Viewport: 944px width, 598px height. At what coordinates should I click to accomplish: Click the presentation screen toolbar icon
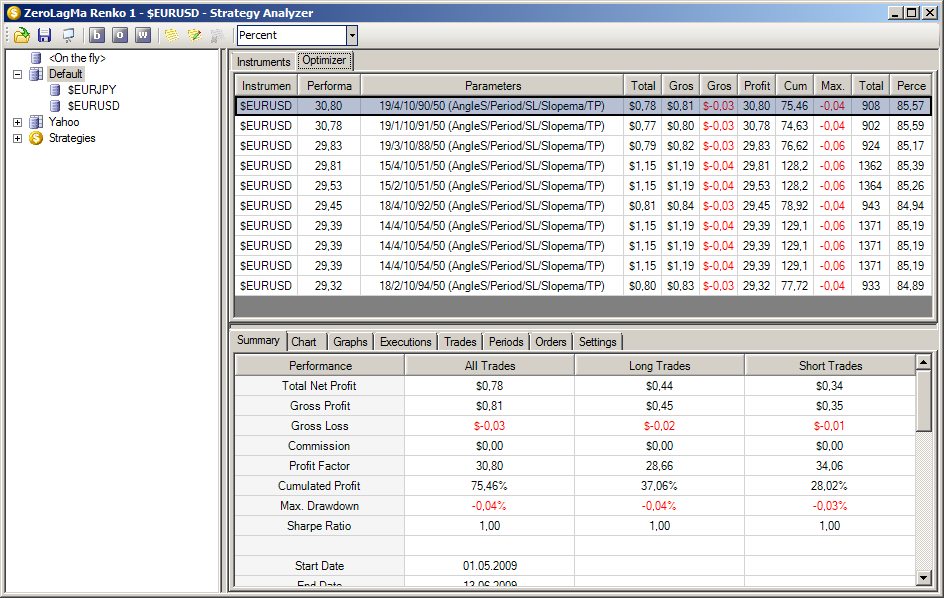pyautogui.click(x=69, y=36)
